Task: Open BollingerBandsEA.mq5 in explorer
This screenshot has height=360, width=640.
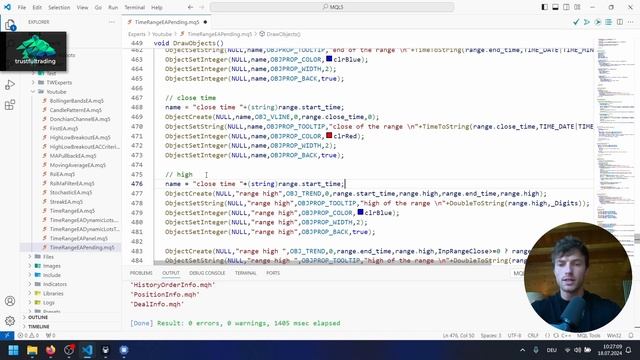Action: pyautogui.click(x=76, y=101)
